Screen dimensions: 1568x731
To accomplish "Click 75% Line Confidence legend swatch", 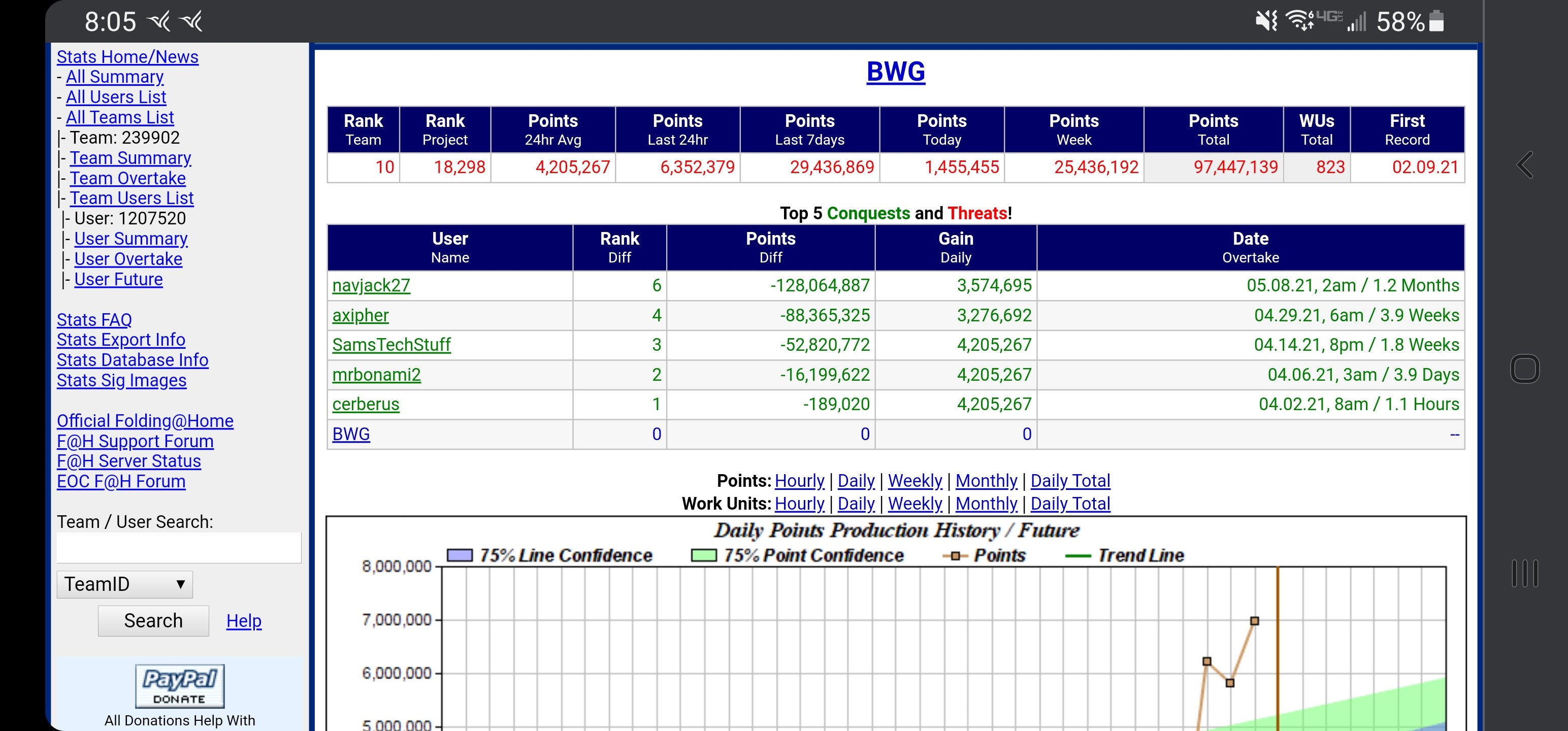I will 460,555.
